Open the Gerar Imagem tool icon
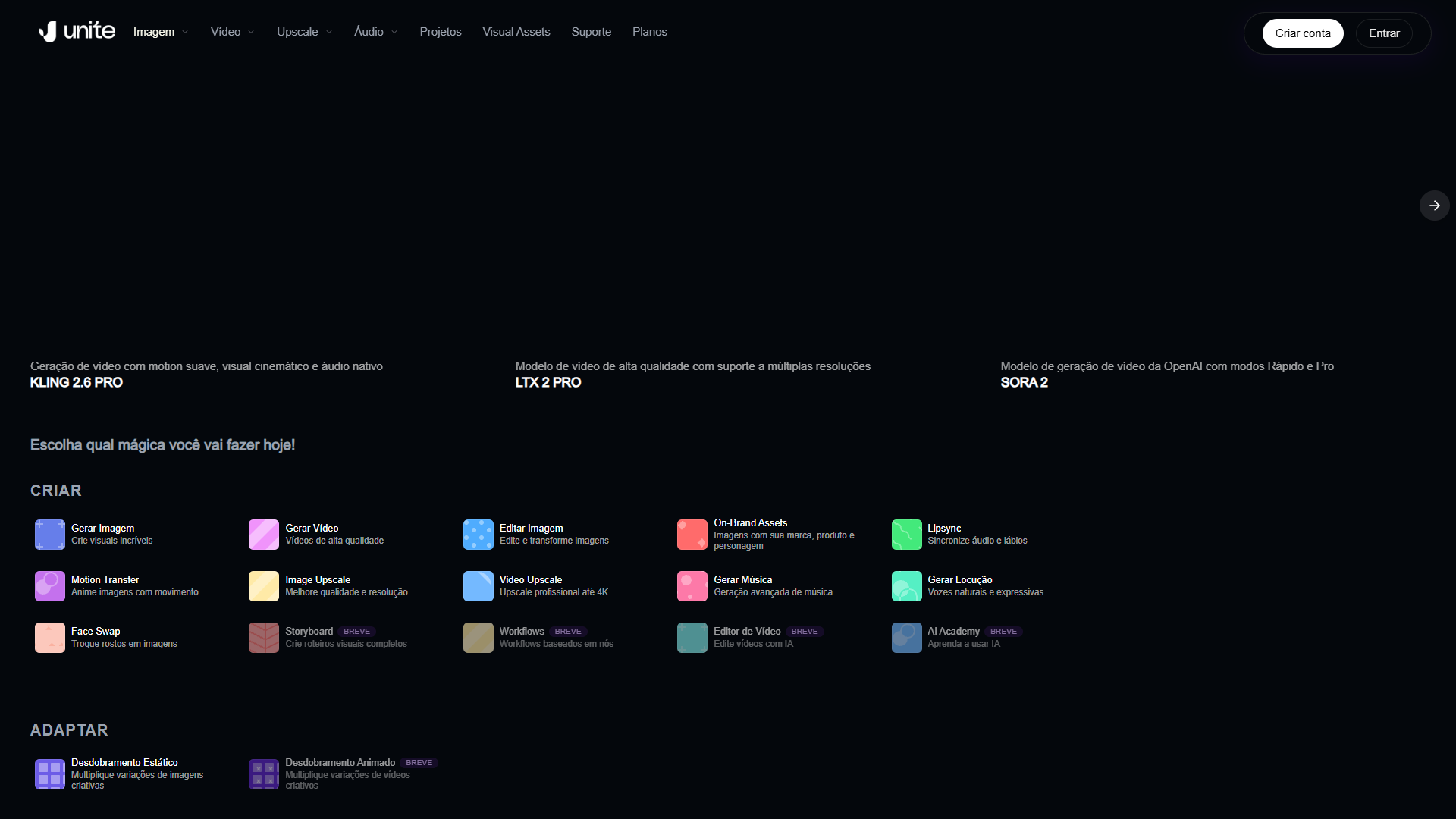1456x819 pixels. (x=50, y=535)
